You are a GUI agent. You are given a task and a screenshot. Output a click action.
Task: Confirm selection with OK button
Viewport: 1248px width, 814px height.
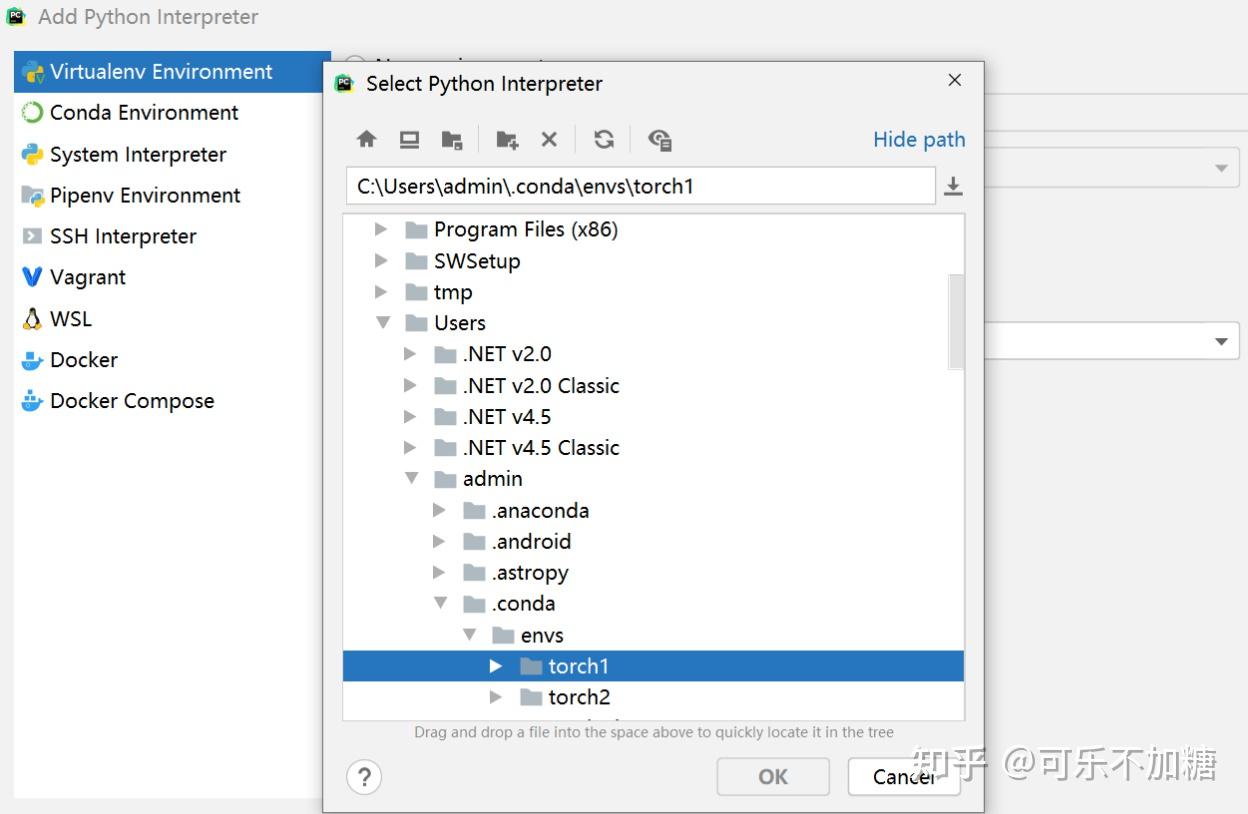pyautogui.click(x=773, y=777)
